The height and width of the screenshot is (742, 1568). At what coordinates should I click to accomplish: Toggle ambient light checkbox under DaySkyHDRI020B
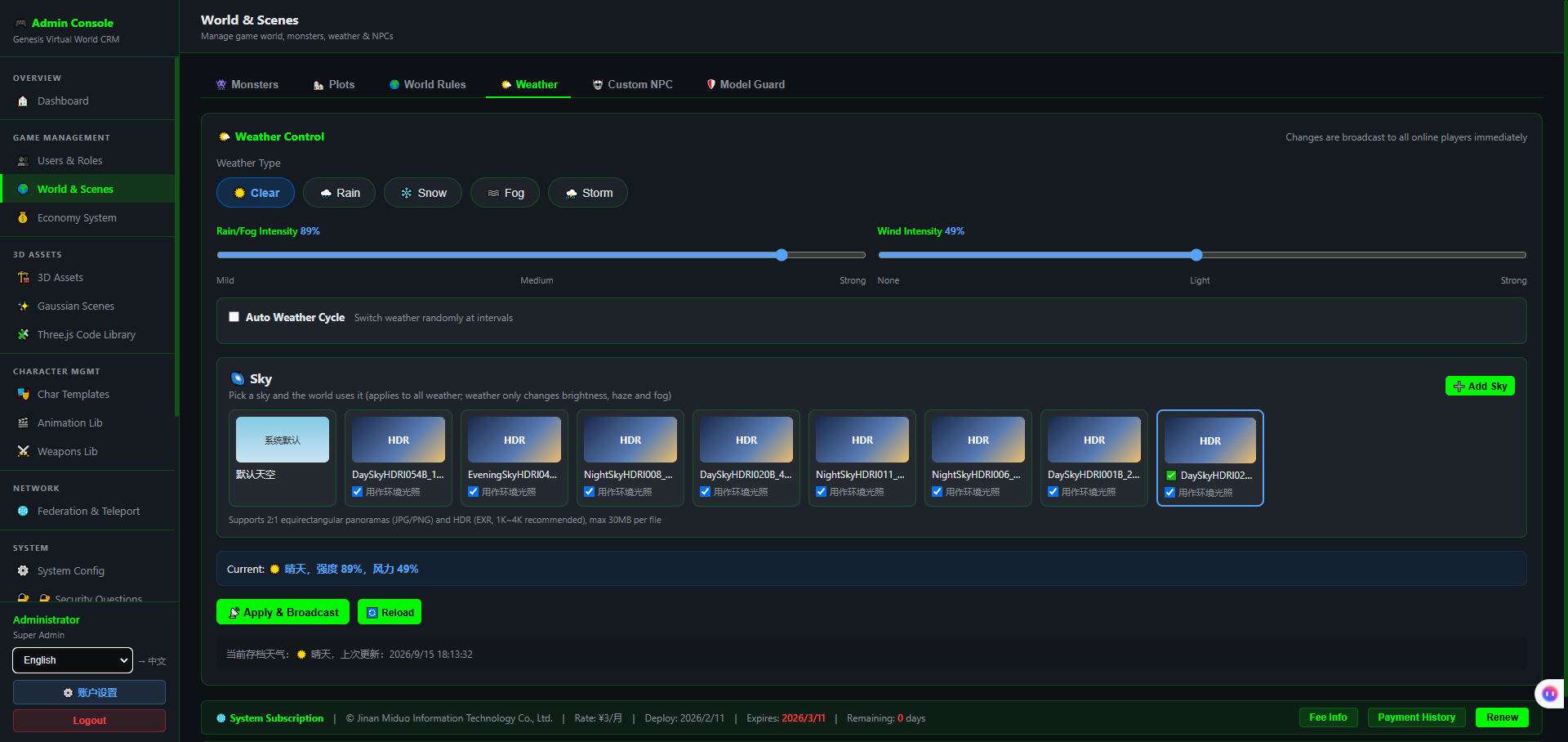tap(705, 492)
